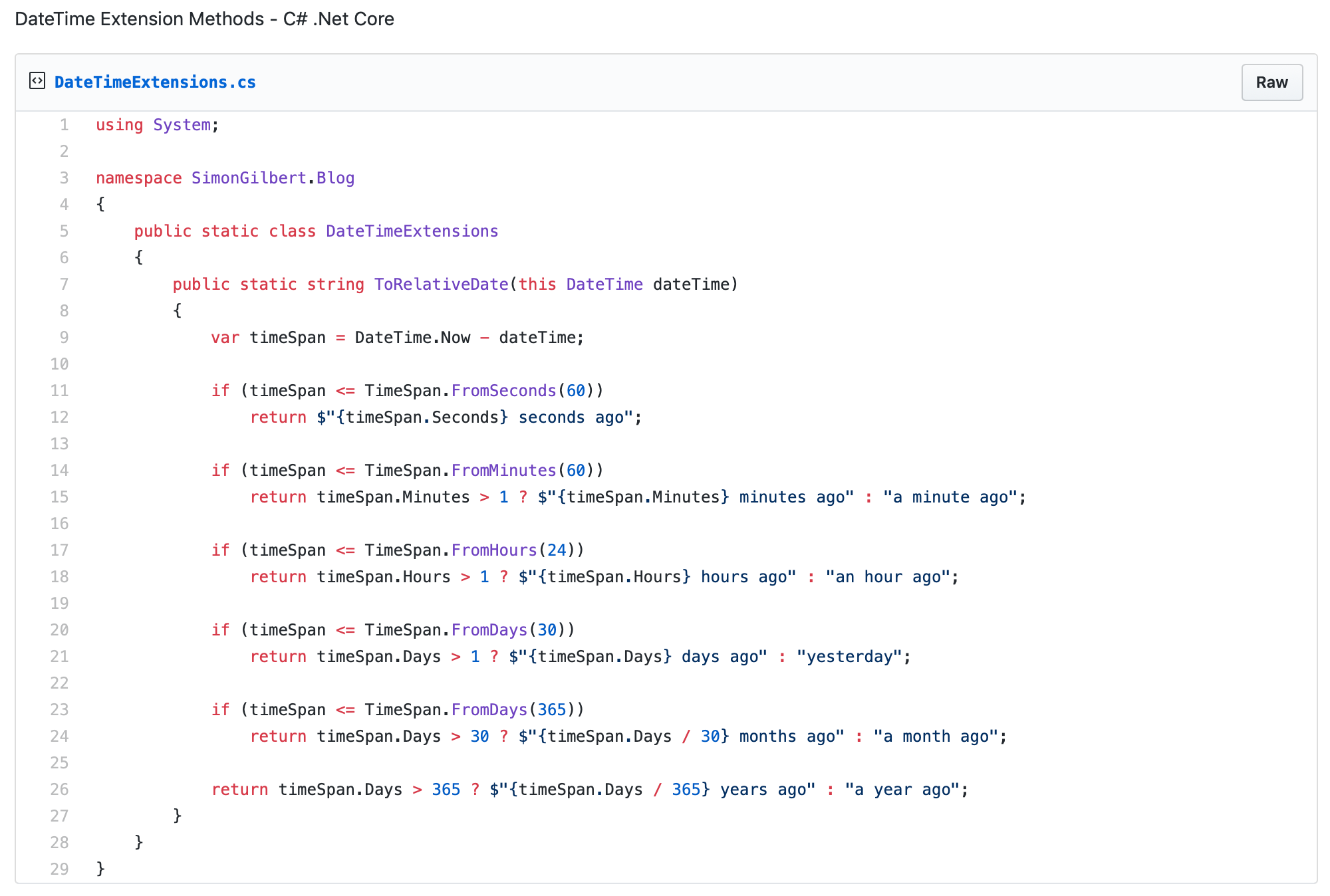Click 'using System;' code line
Image resolution: width=1330 pixels, height=896 pixels.
[x=158, y=125]
